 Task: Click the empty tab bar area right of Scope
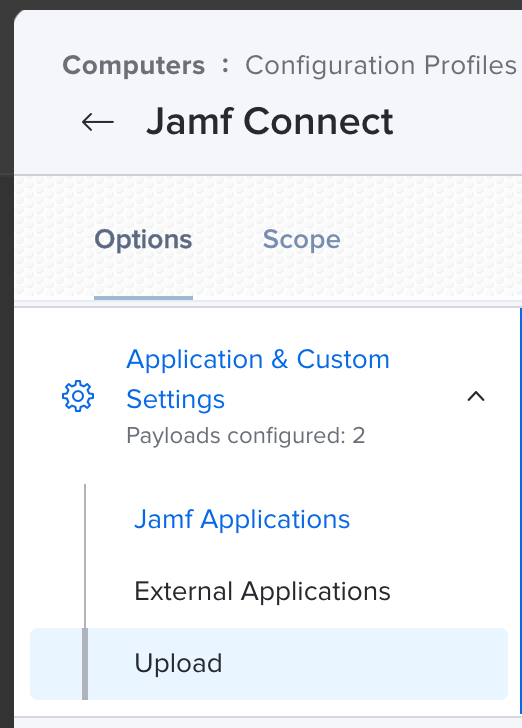(x=432, y=240)
